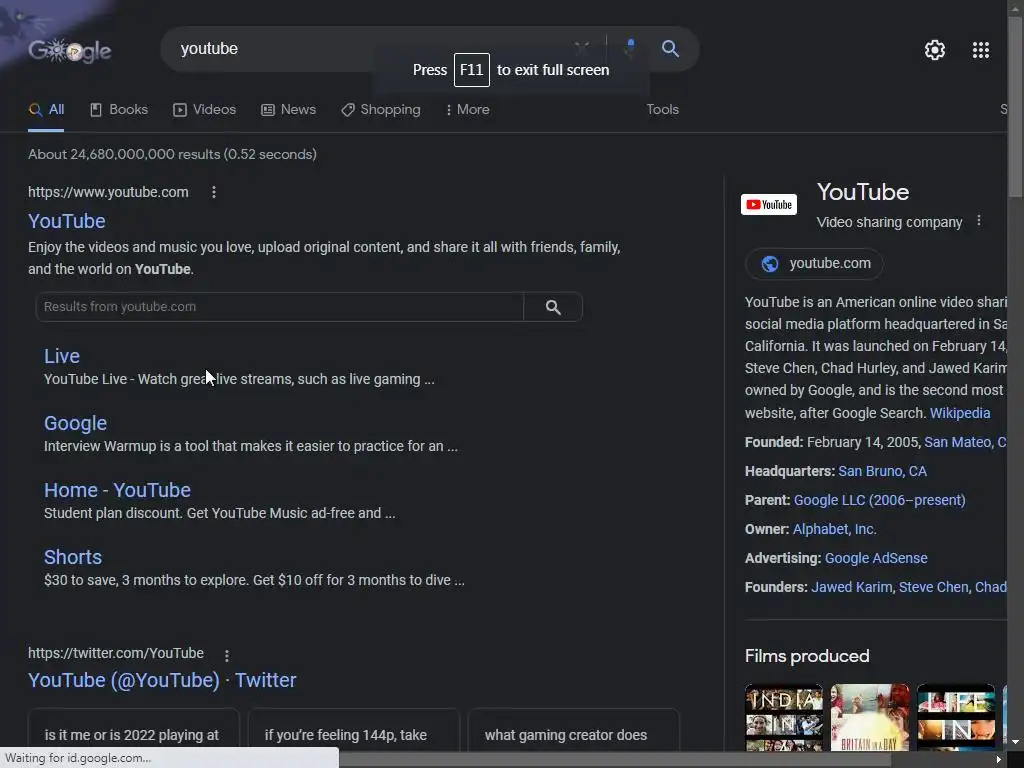Viewport: 1024px width, 768px height.
Task: Open YouTube (@YouTube) · Twitter result
Action: click(x=162, y=680)
